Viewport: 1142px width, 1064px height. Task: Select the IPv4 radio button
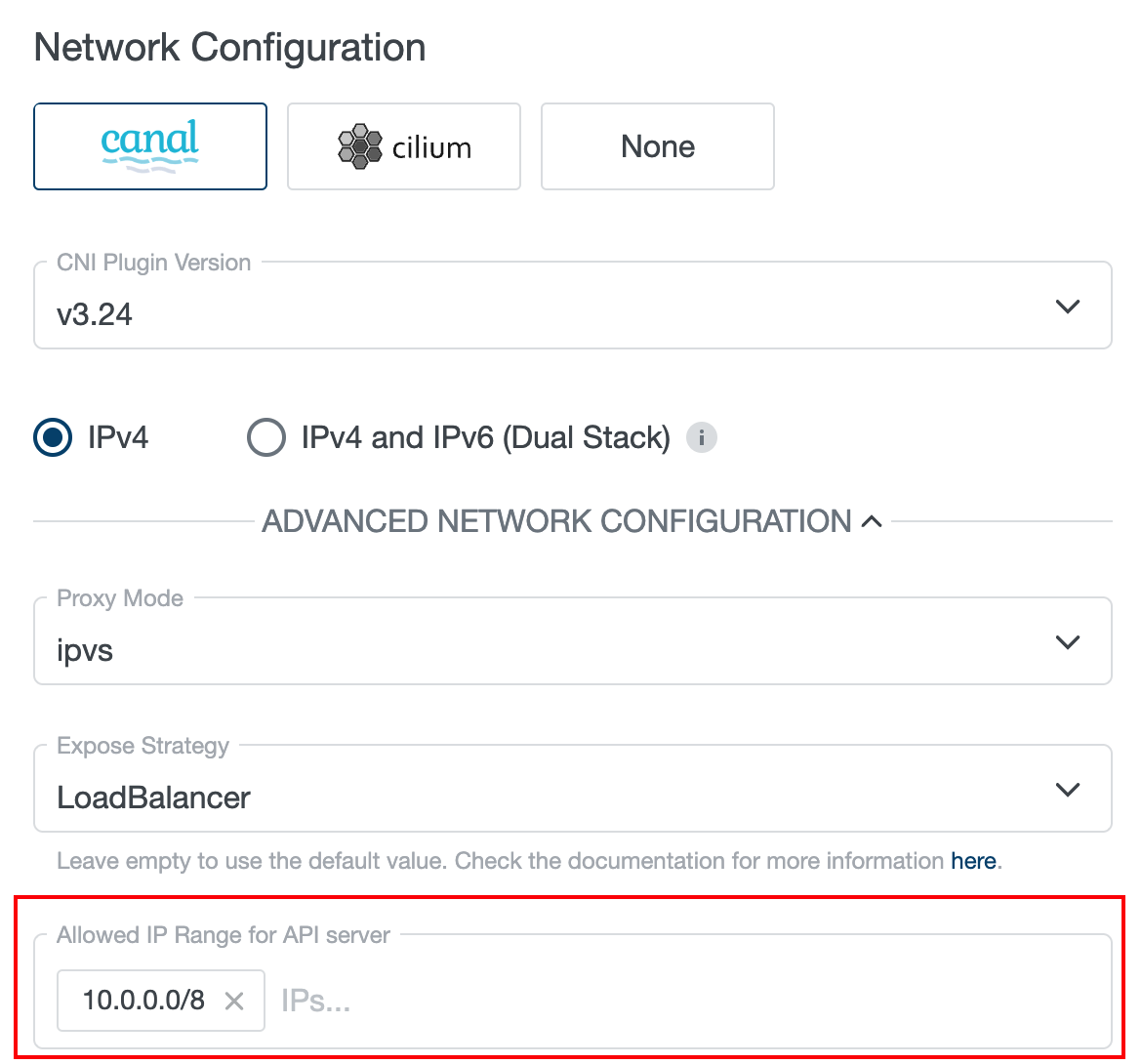click(x=52, y=437)
